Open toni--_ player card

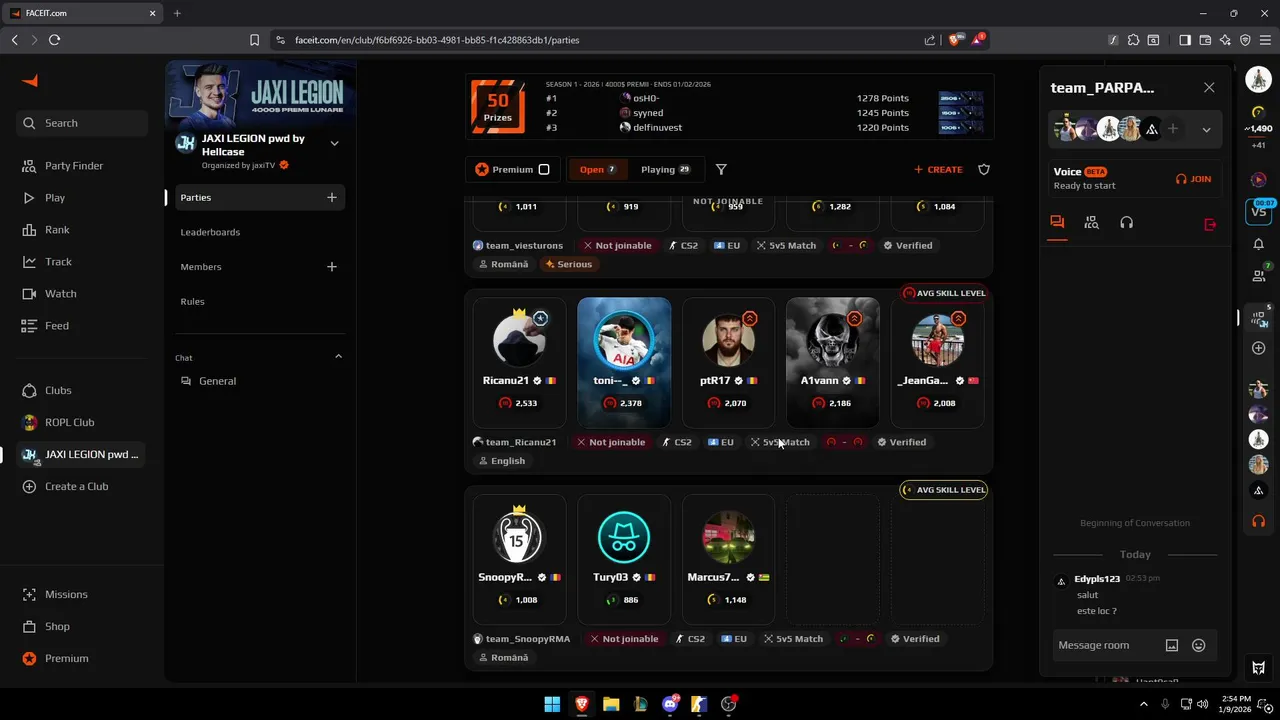pyautogui.click(x=624, y=362)
